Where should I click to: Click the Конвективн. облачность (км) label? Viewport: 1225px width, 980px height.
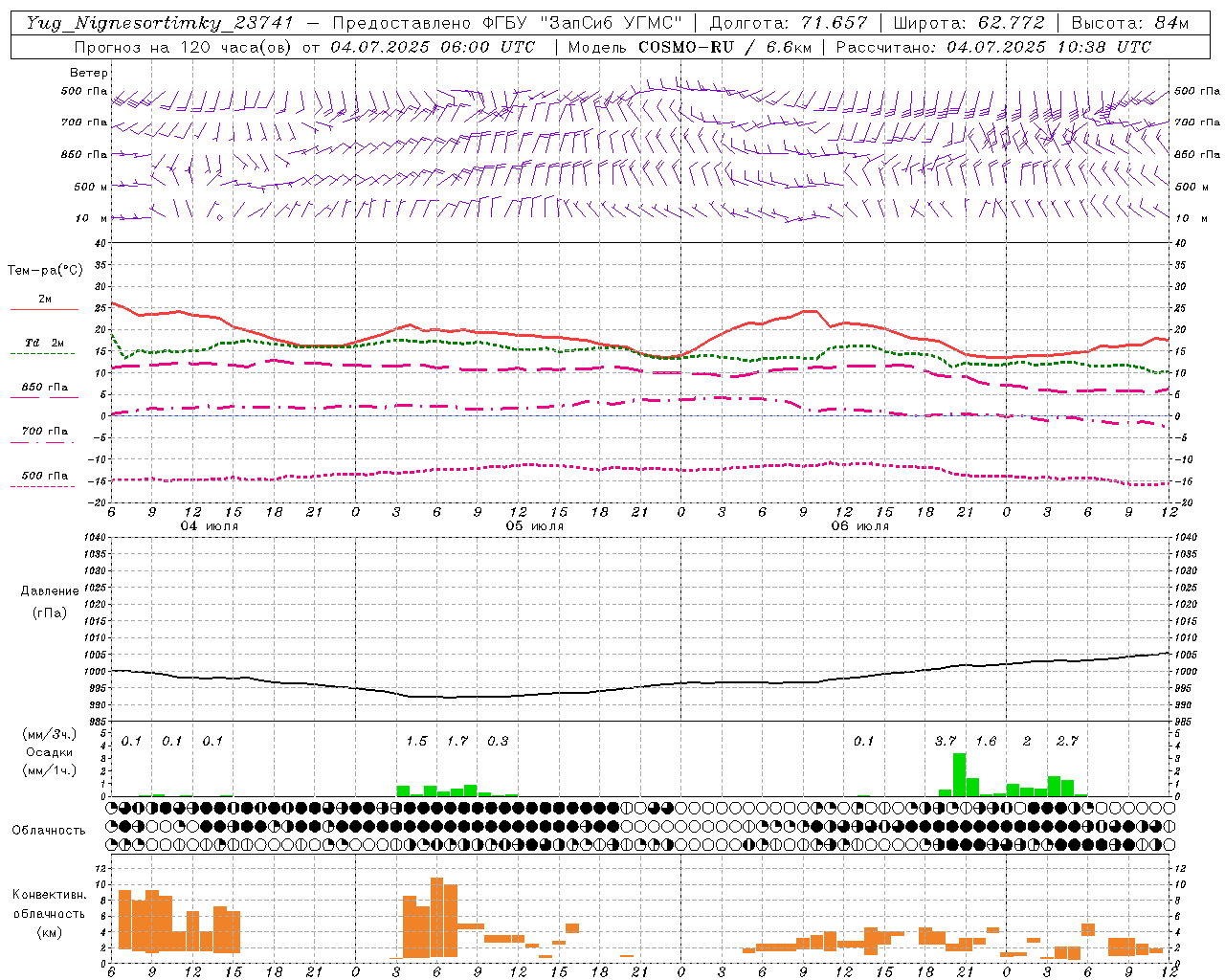49,913
